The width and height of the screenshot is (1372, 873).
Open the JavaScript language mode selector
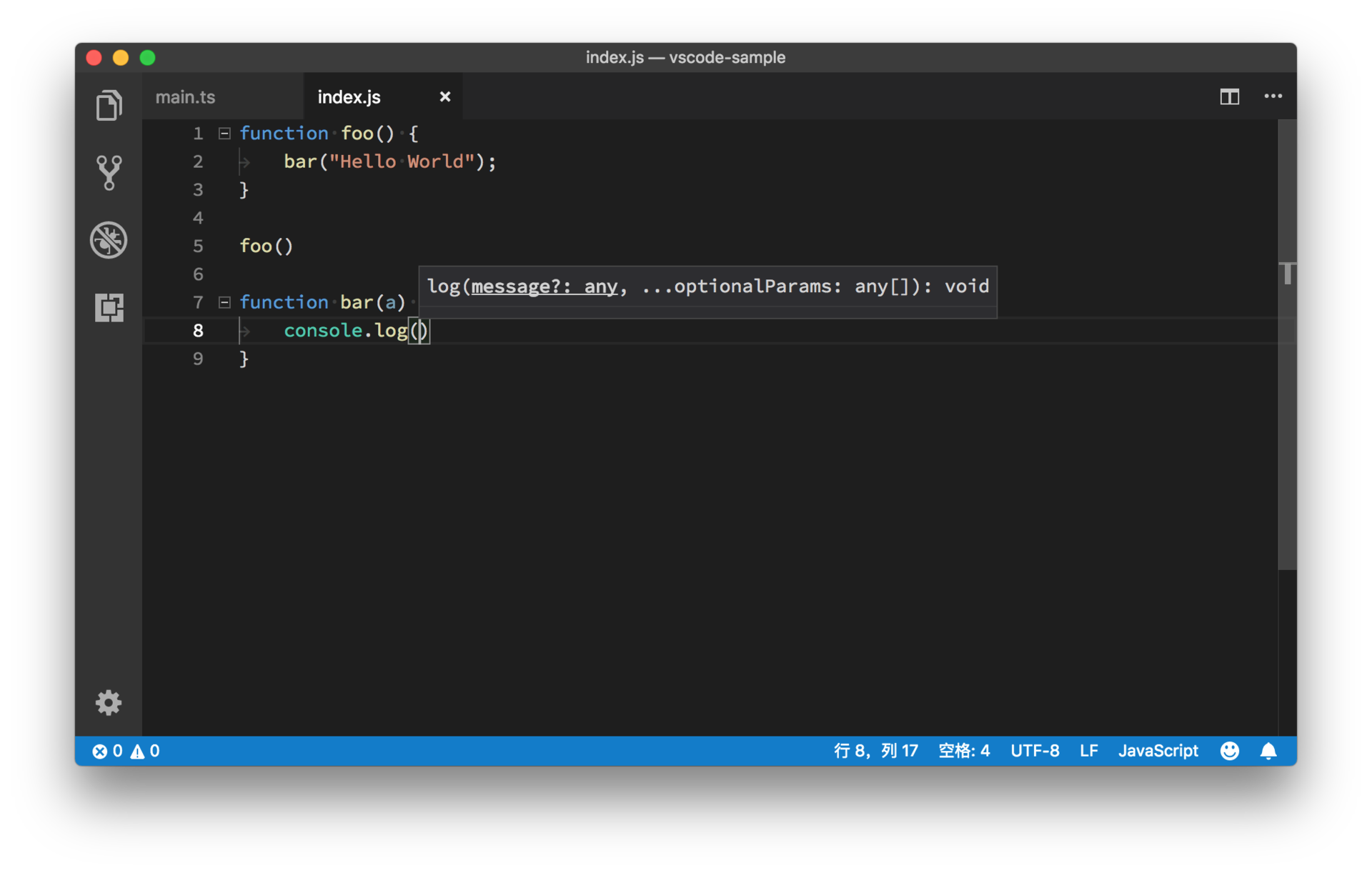pyautogui.click(x=1158, y=751)
